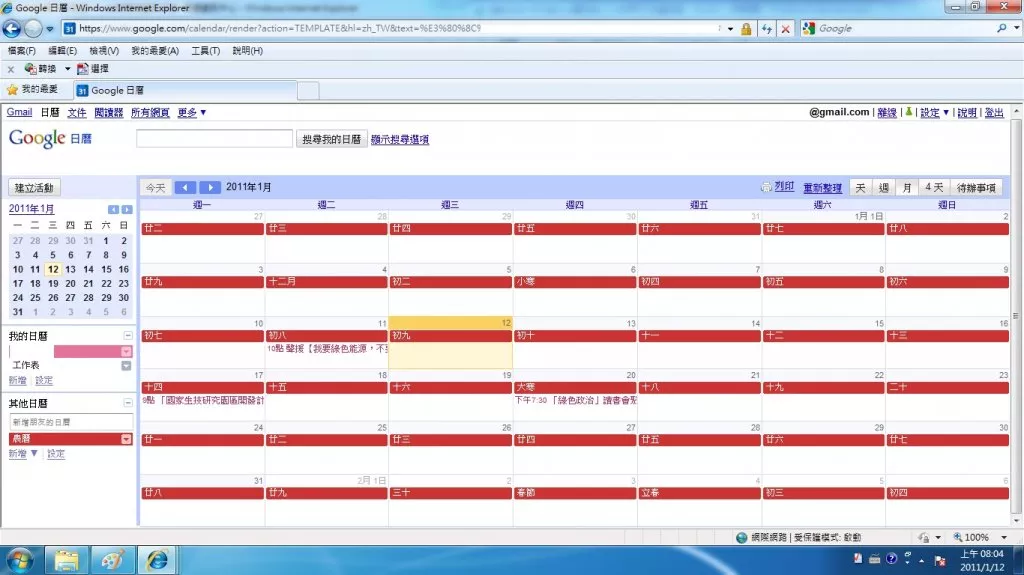
Task: Click the mini calendar next month arrow
Action: click(x=127, y=209)
